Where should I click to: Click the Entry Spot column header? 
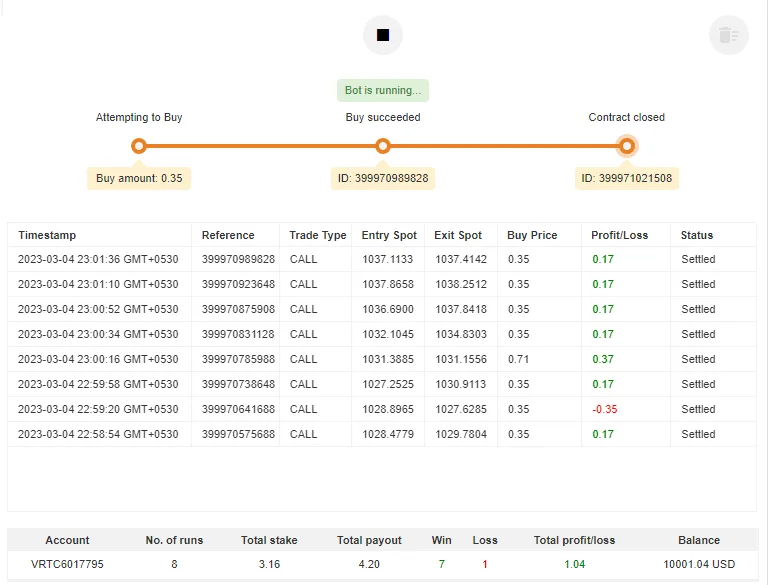(x=389, y=235)
